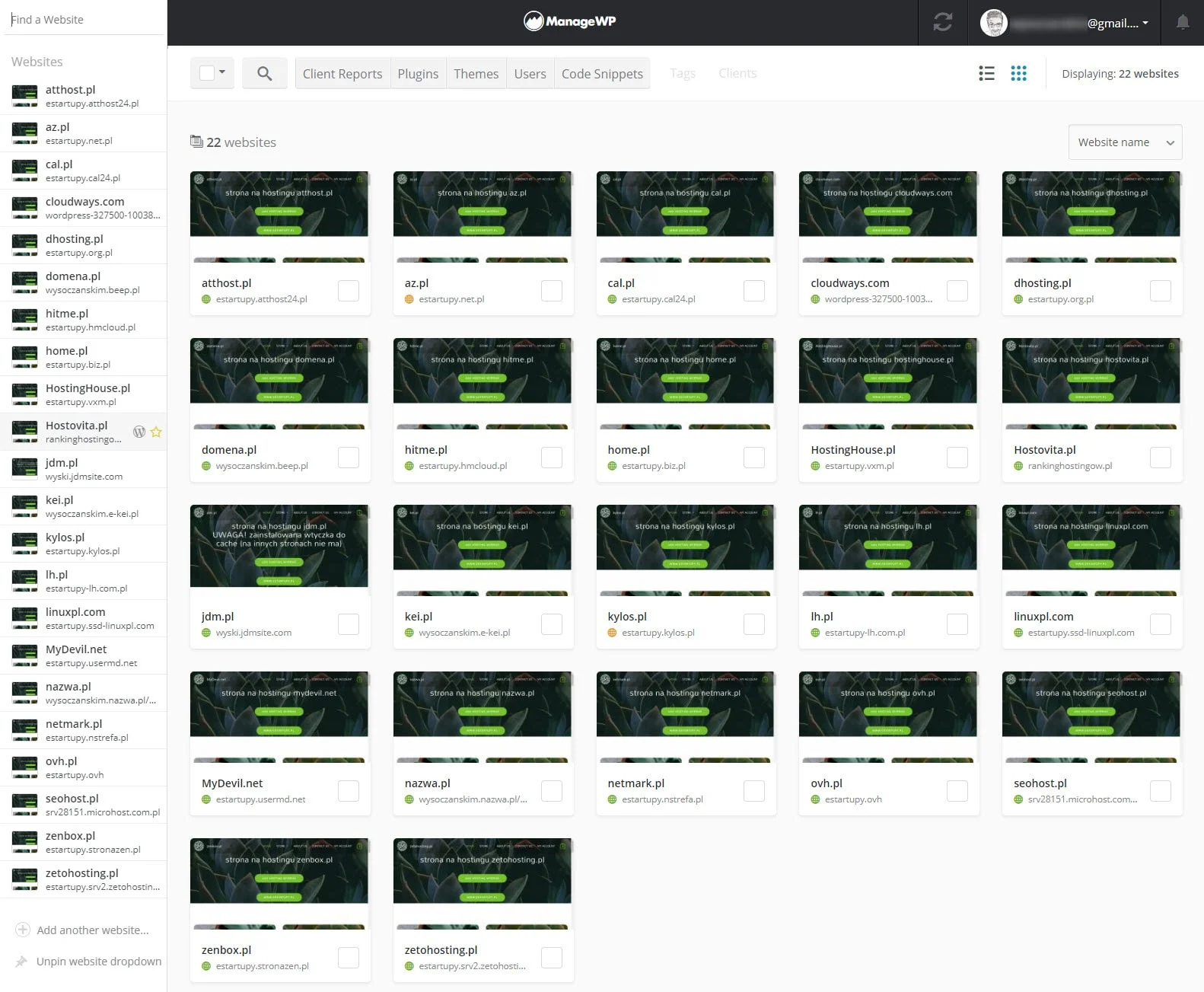Open the Users tab
This screenshot has height=992, width=1204.
[x=530, y=74]
